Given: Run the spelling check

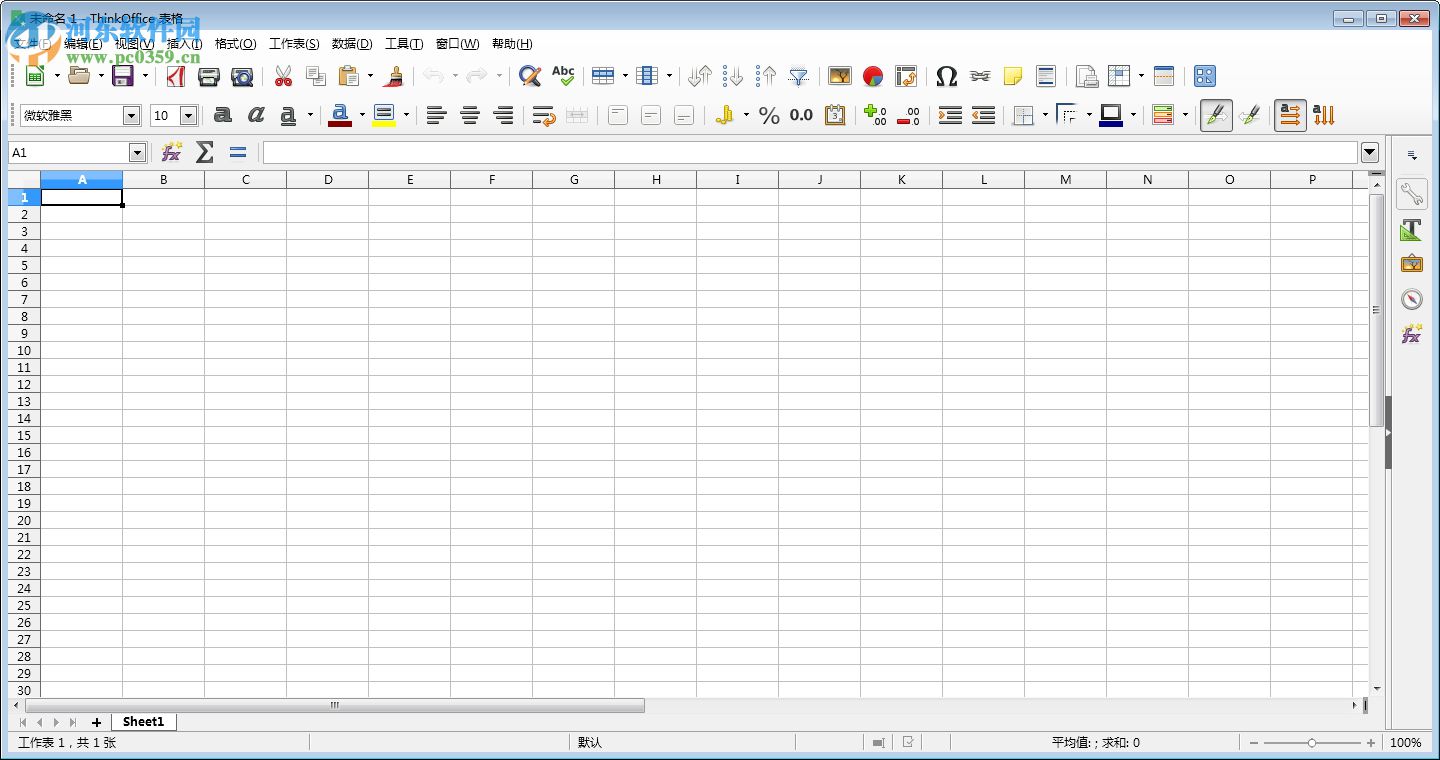Looking at the screenshot, I should coord(563,76).
